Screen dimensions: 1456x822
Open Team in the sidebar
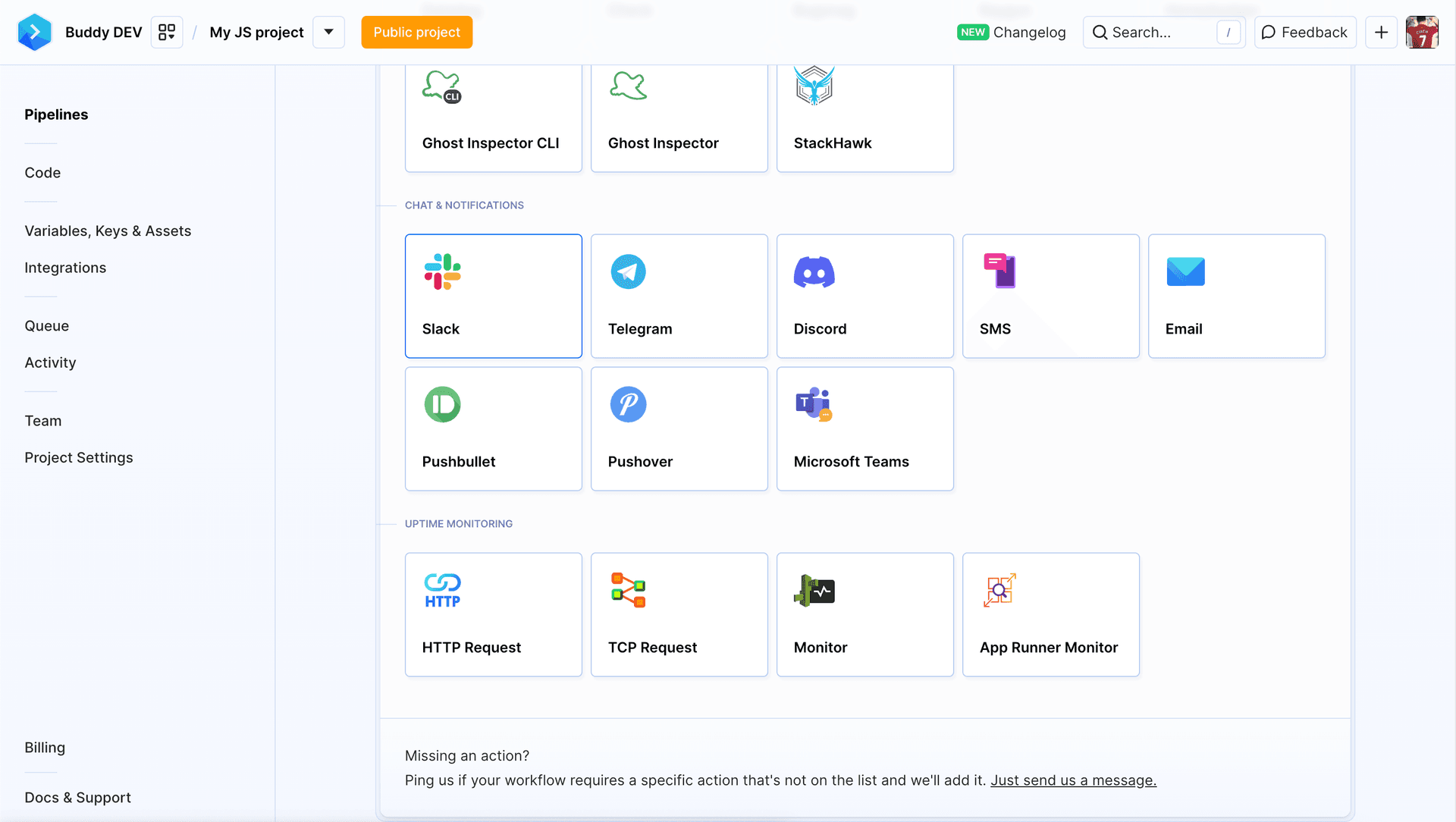point(43,421)
